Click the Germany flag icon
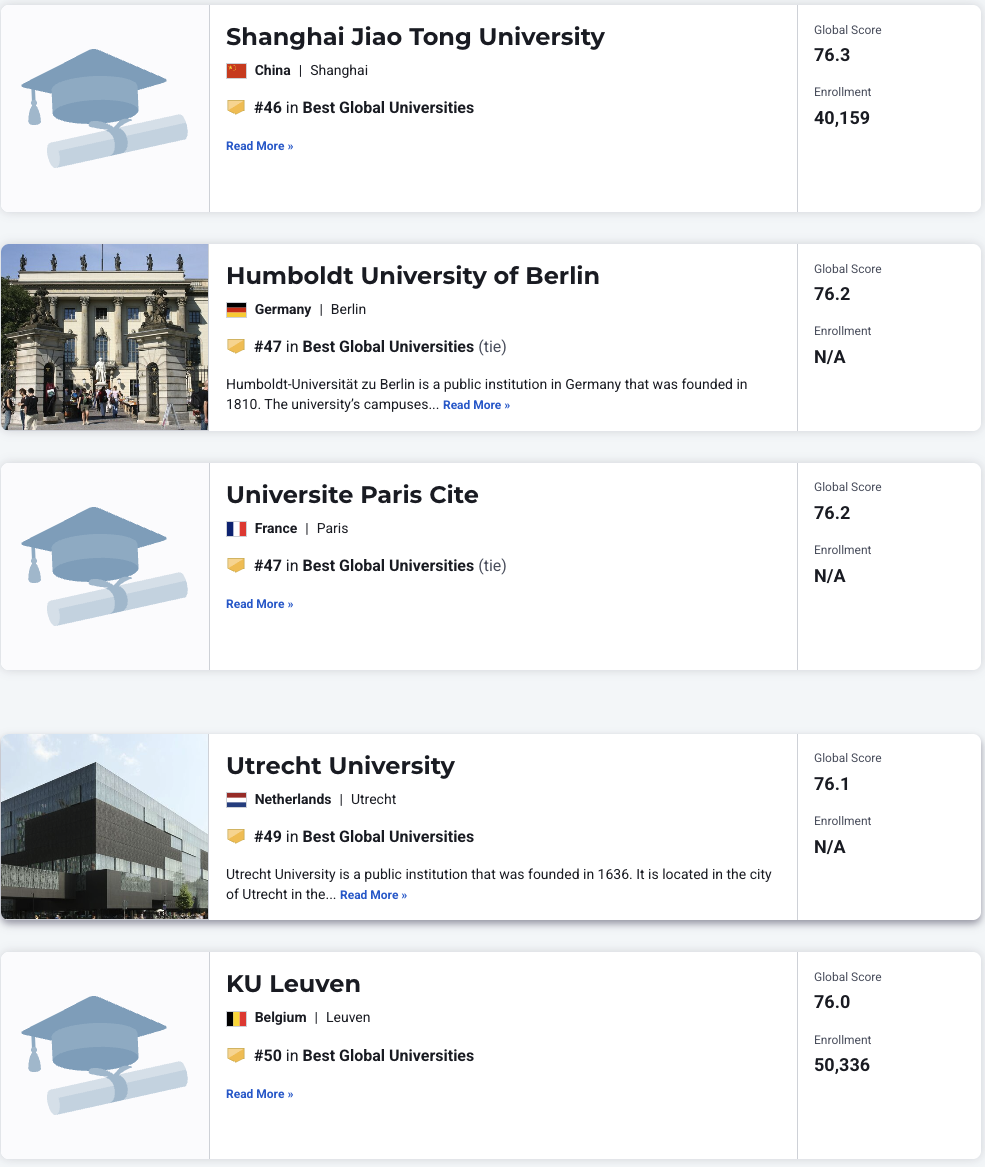 [236, 310]
